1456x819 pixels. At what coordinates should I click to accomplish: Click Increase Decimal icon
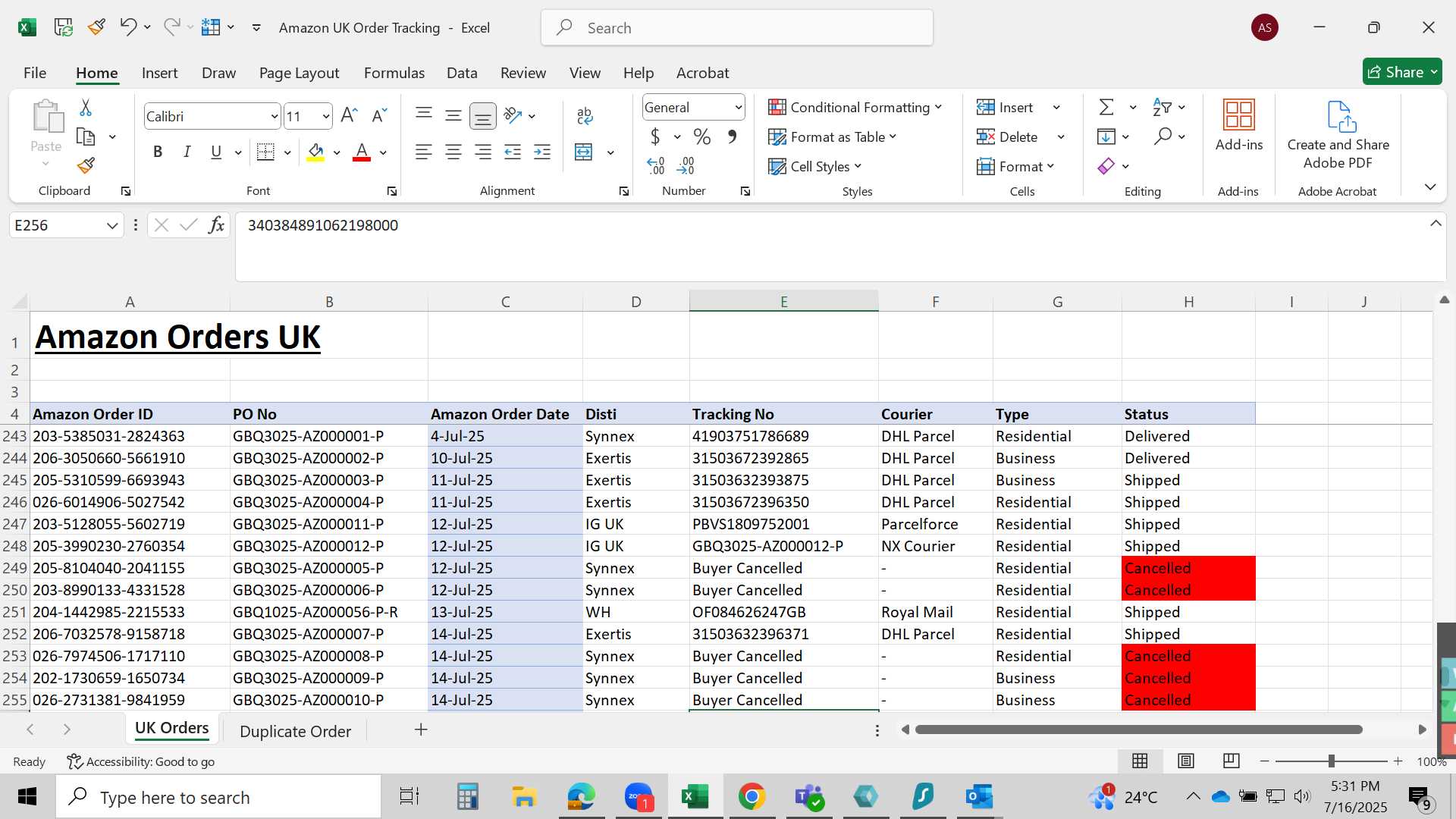[x=656, y=165]
